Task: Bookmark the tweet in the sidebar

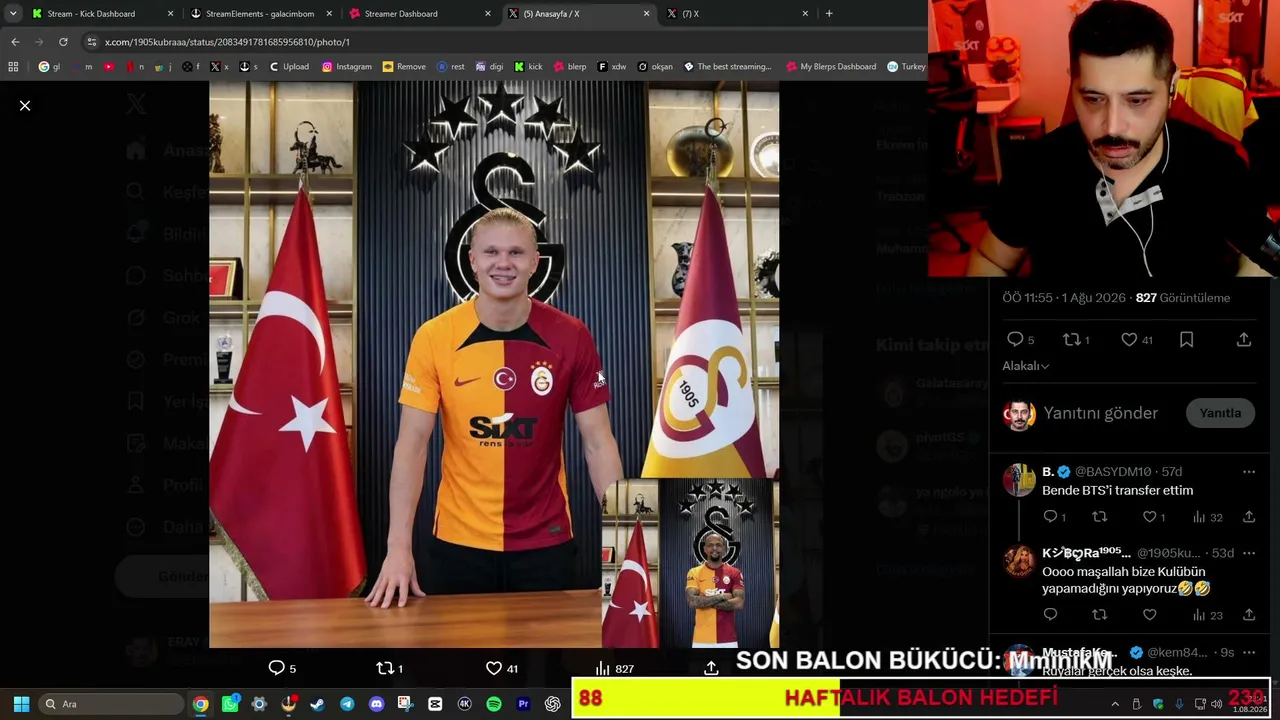Action: tap(1186, 340)
